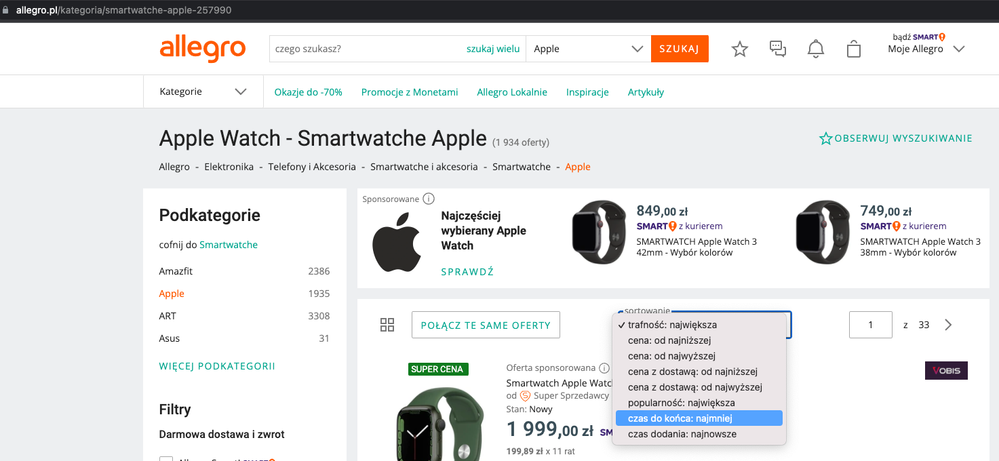Click the allegro logo
Viewport: 999px width, 461px height.
[202, 48]
